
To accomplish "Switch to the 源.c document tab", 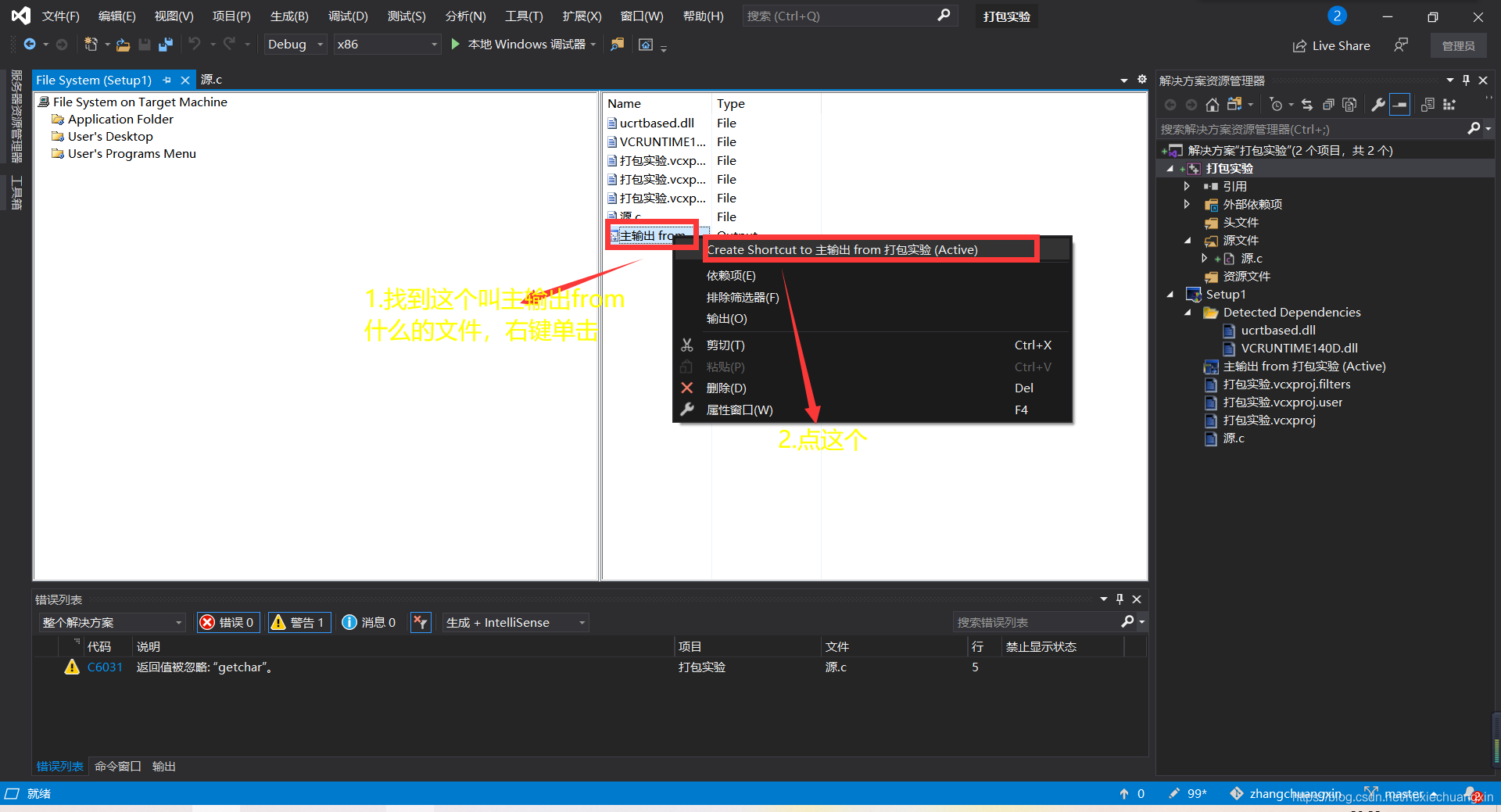I will 211,80.
